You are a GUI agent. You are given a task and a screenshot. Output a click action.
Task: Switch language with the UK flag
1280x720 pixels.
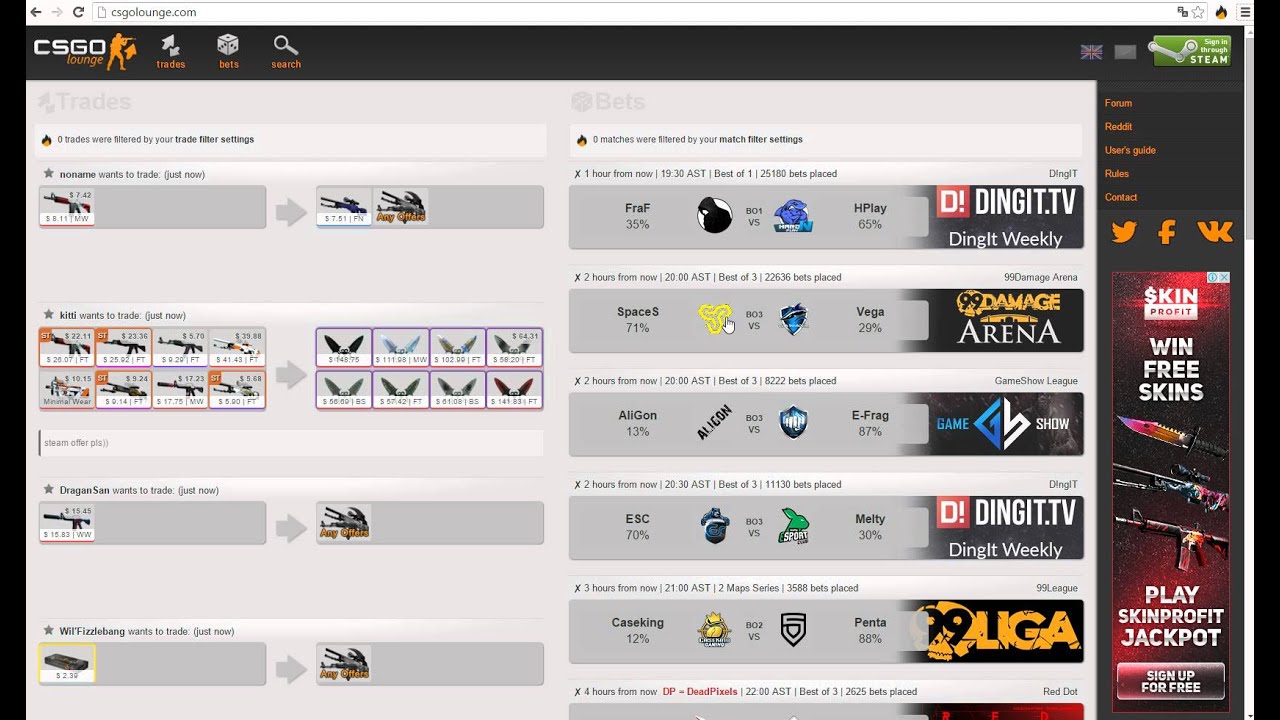1091,52
